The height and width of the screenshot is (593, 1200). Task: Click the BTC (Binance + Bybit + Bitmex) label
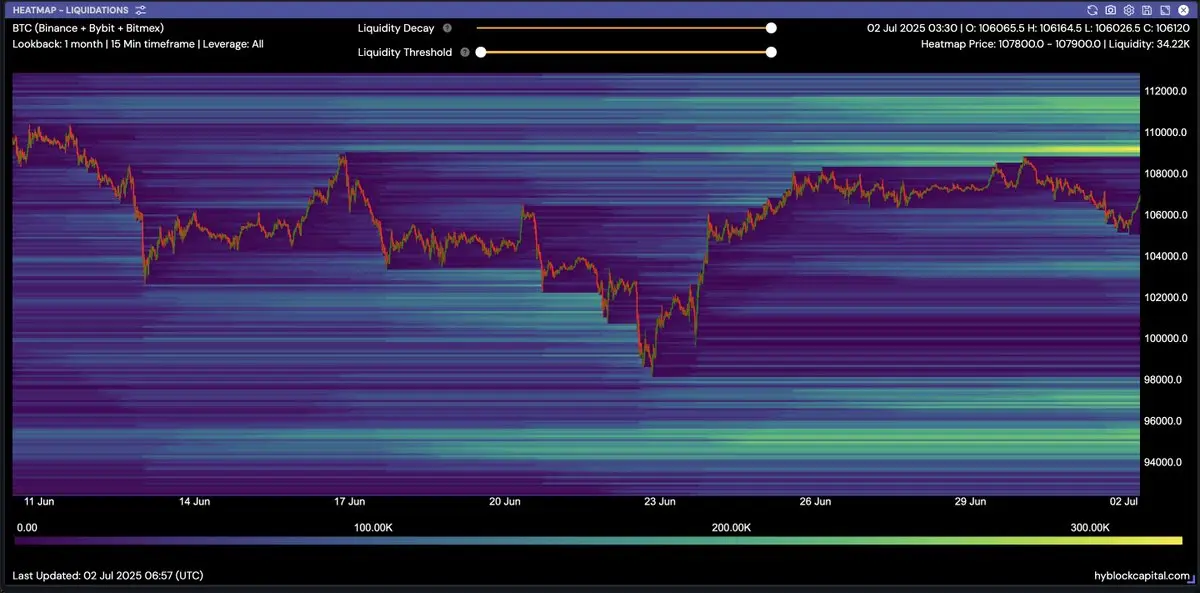click(88, 29)
